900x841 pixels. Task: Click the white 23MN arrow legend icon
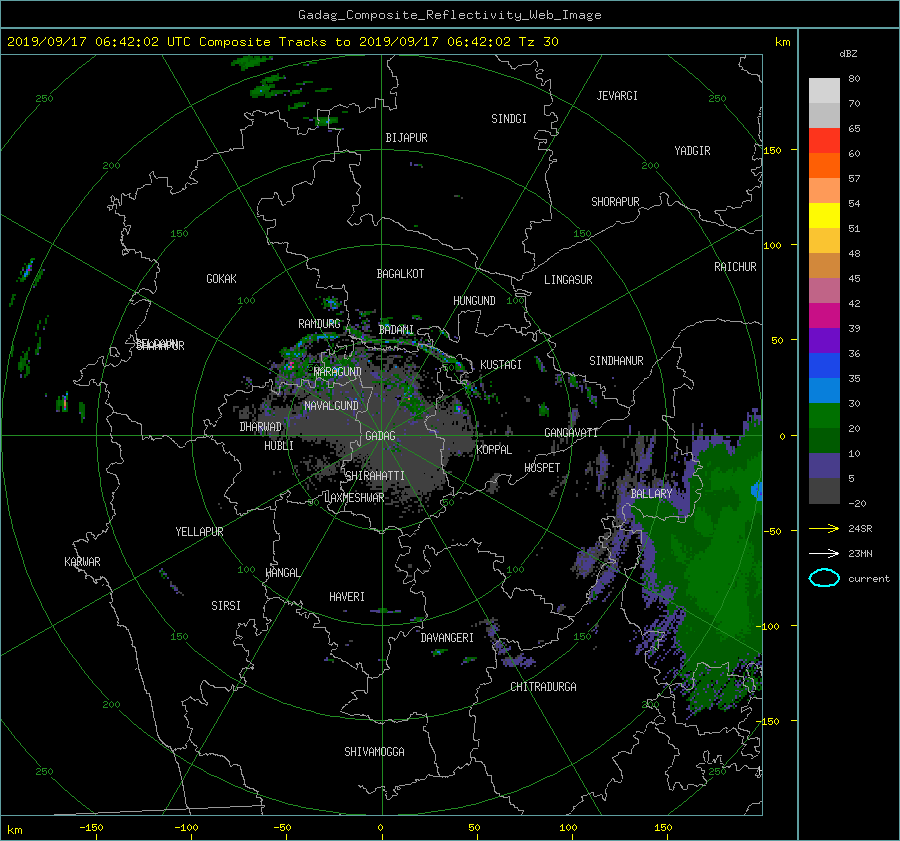click(x=824, y=553)
